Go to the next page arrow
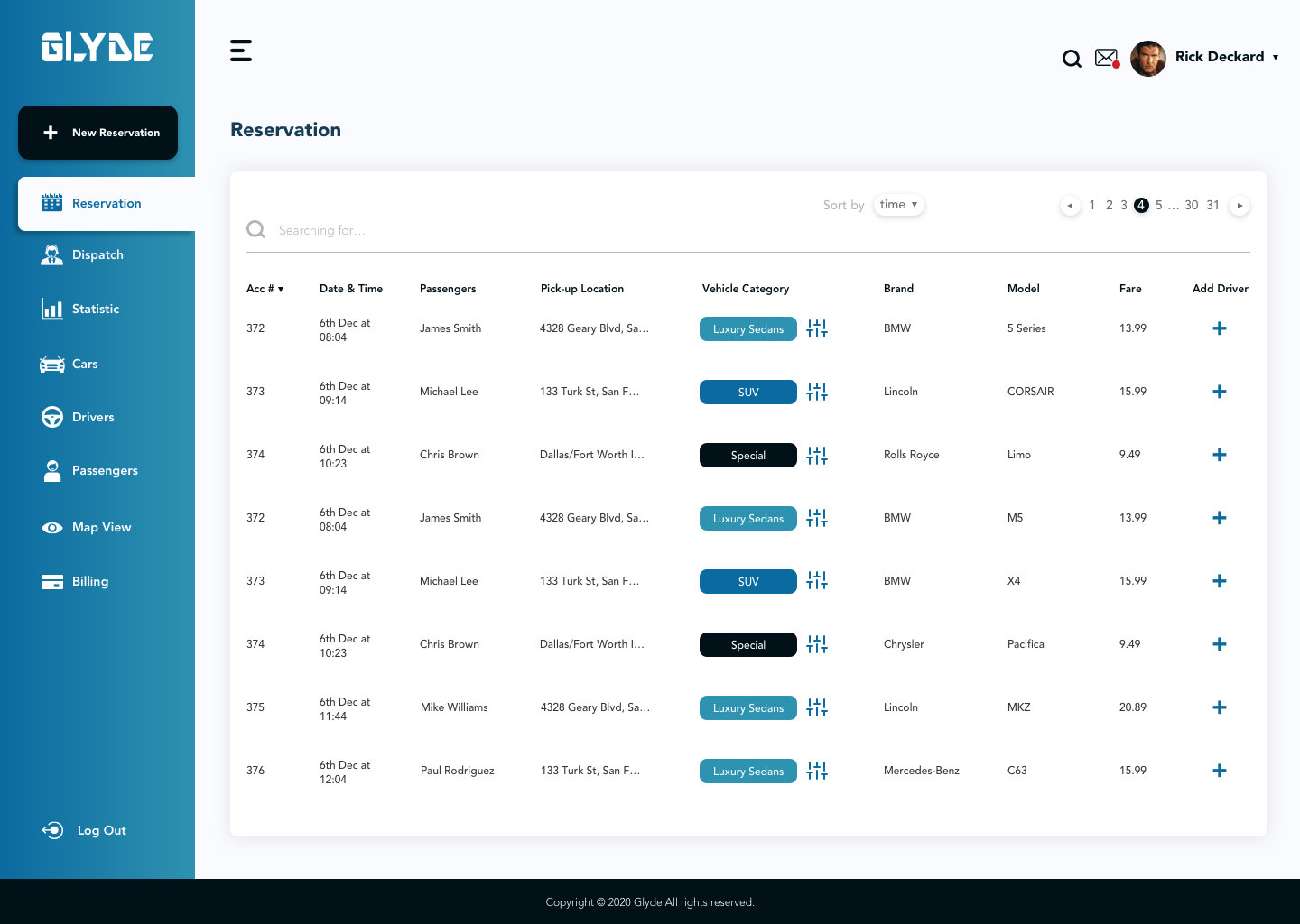 [1240, 206]
